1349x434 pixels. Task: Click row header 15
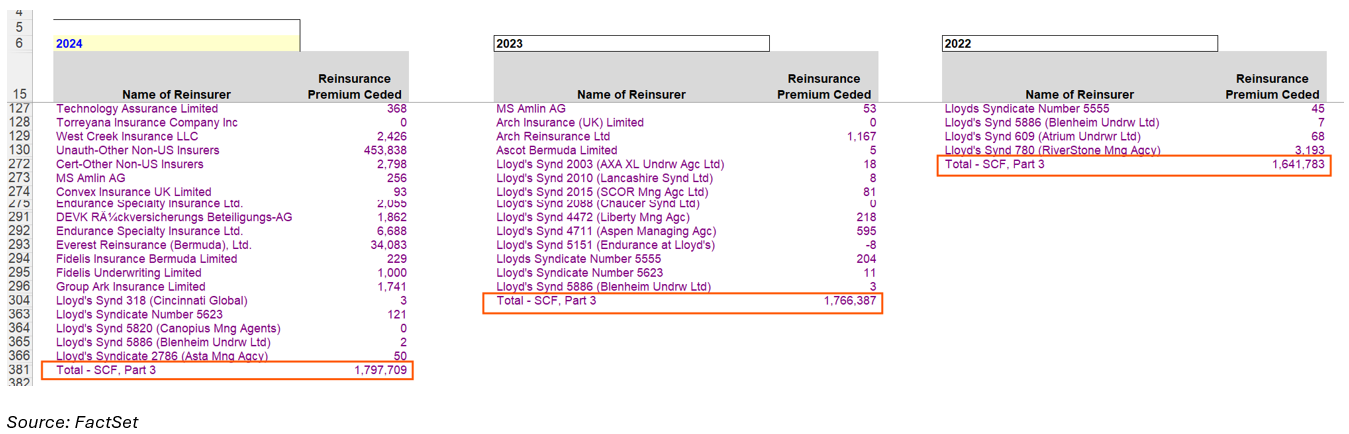(x=20, y=94)
